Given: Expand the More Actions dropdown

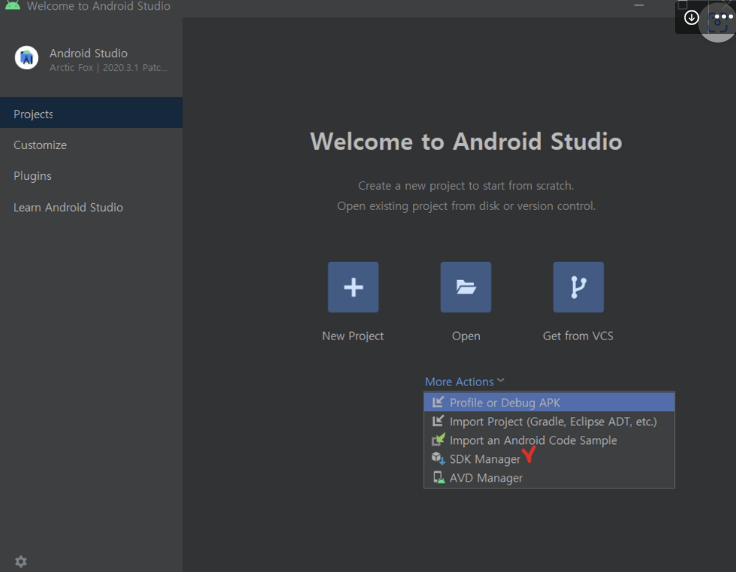Looking at the screenshot, I should (x=464, y=381).
